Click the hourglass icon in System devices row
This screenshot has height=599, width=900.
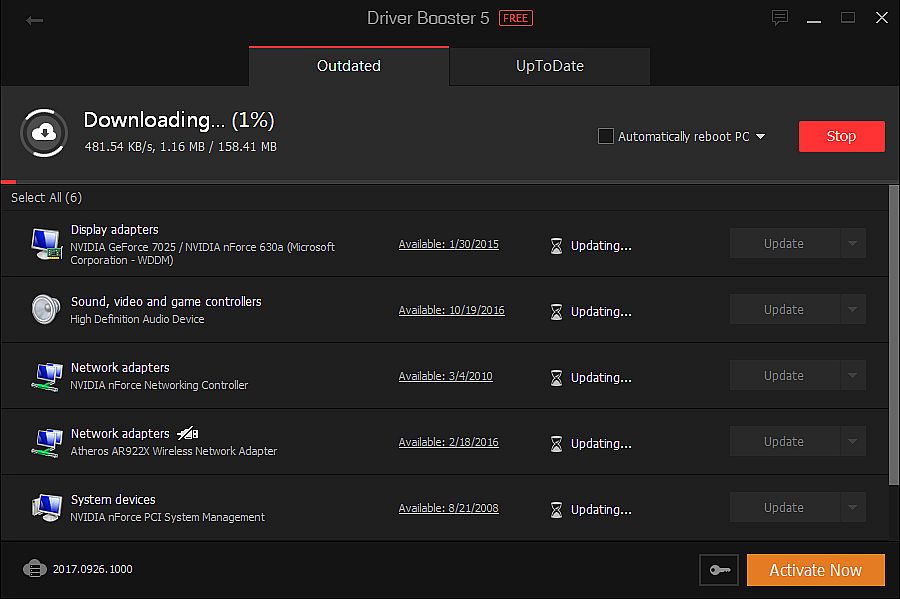coord(556,509)
